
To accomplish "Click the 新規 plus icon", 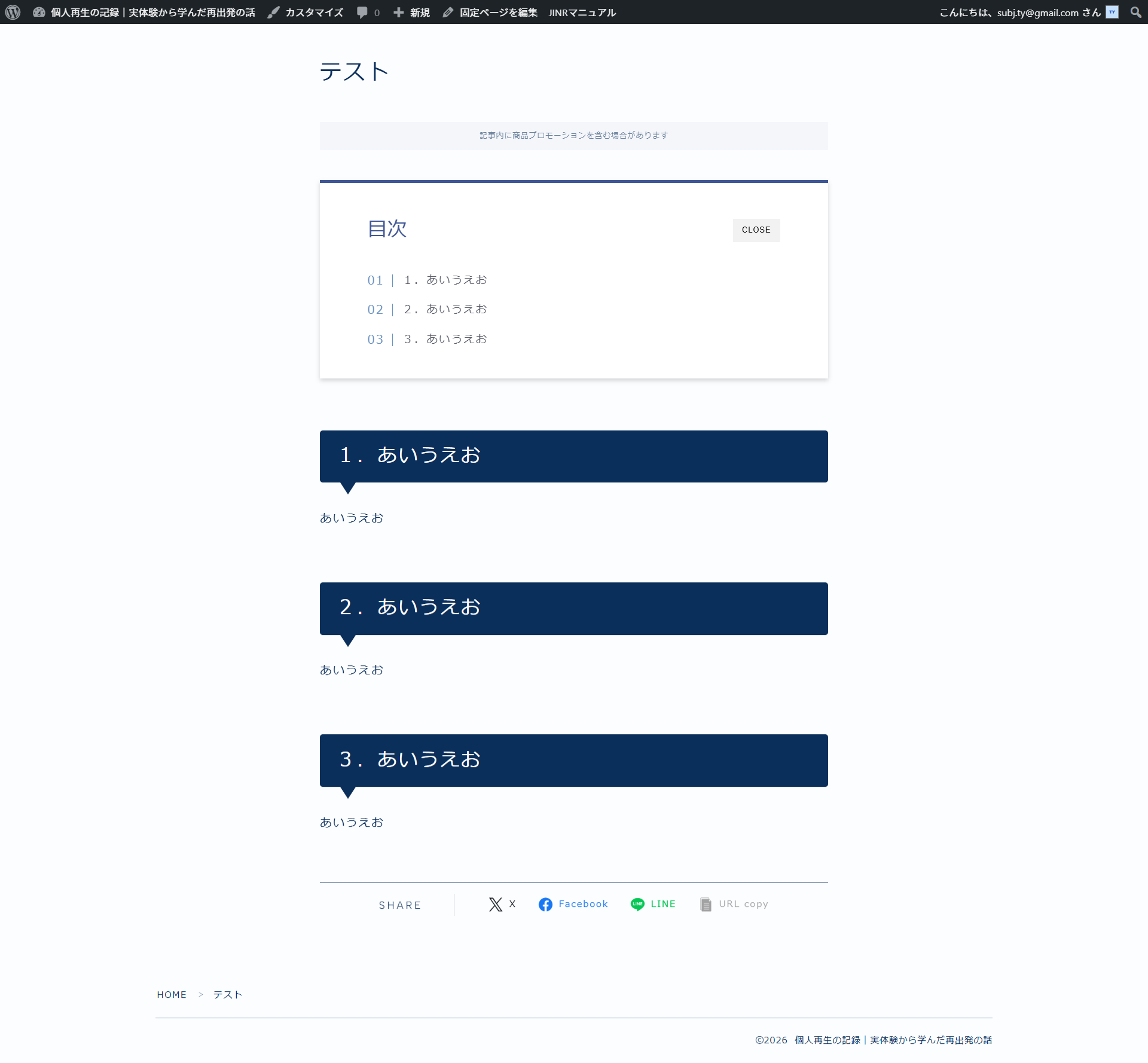I will click(399, 12).
